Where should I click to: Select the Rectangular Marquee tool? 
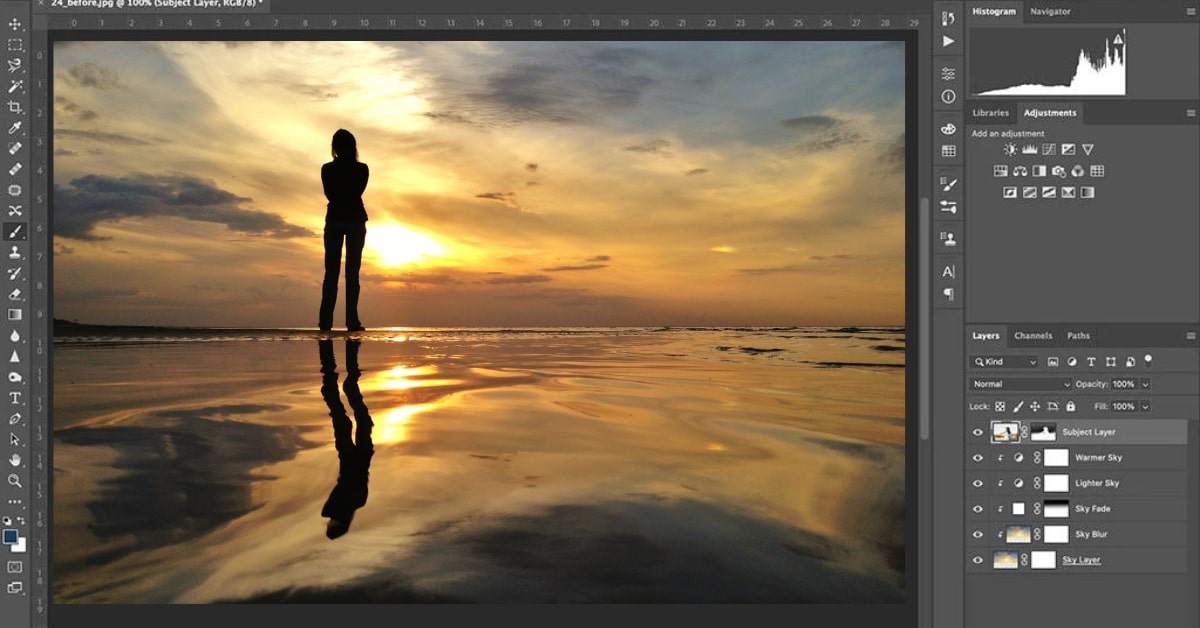pyautogui.click(x=15, y=45)
